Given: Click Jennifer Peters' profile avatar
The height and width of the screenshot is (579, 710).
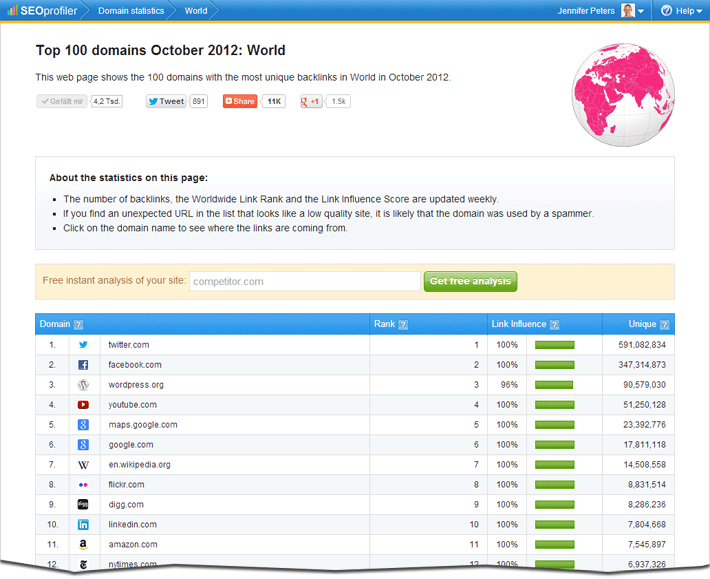Looking at the screenshot, I should coord(628,10).
